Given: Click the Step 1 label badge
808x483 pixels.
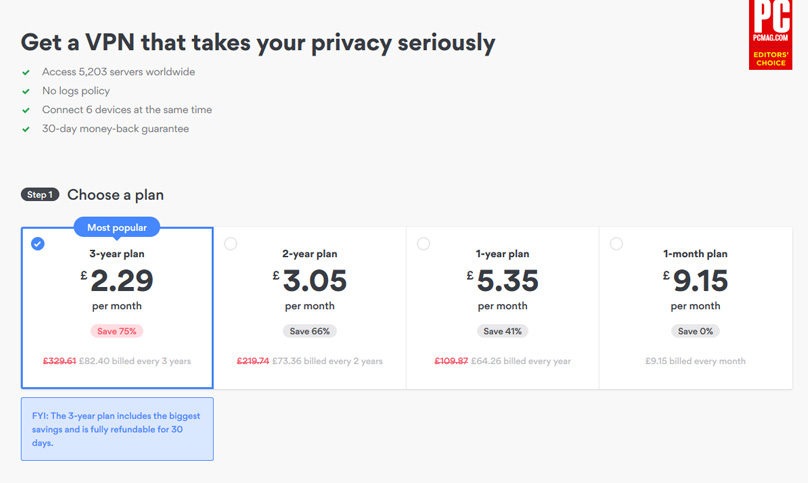Looking at the screenshot, I should pos(40,195).
